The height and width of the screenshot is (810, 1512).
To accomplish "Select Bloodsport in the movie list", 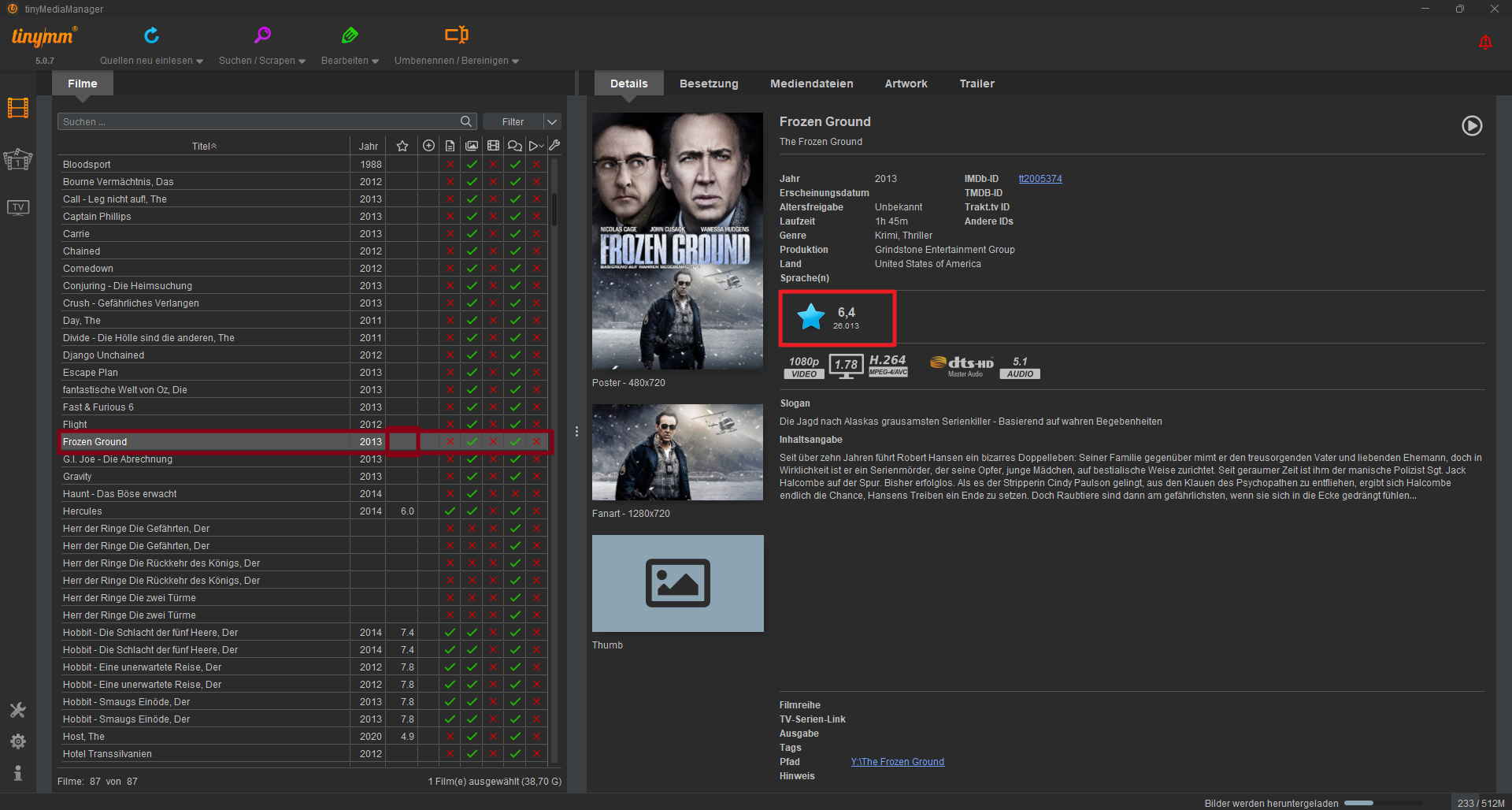I will pos(303,164).
